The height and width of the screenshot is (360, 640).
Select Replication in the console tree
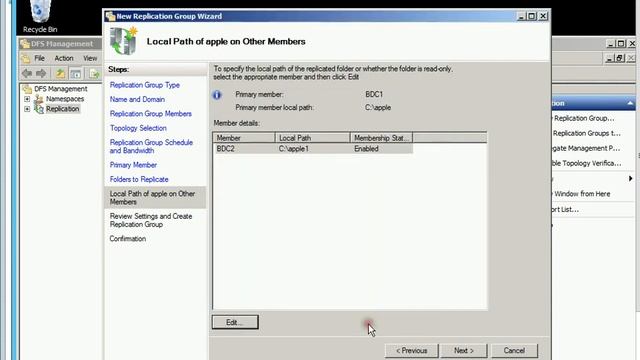62,109
